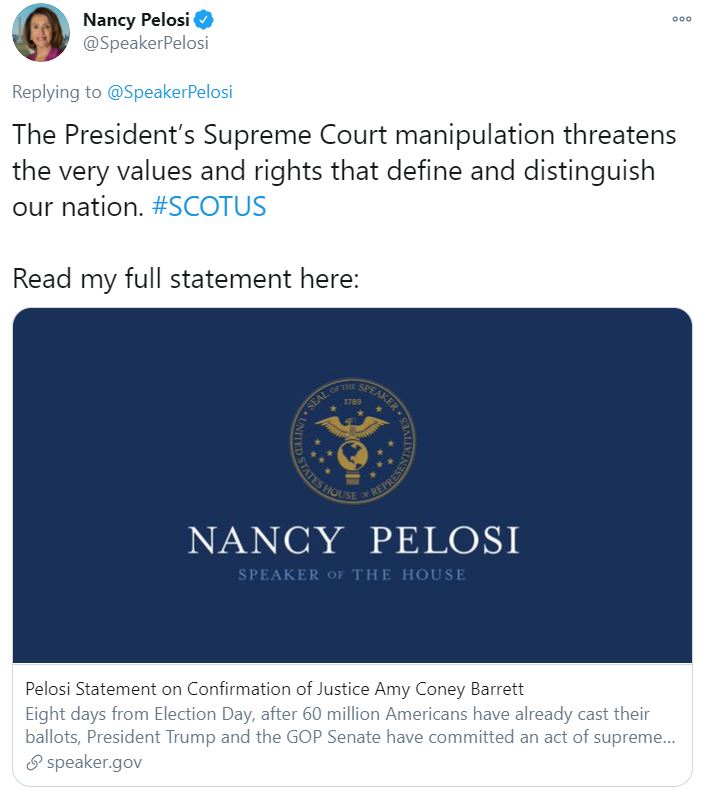This screenshot has width=701, height=796.
Task: Click the speaker.gov domain link
Action: [x=94, y=763]
